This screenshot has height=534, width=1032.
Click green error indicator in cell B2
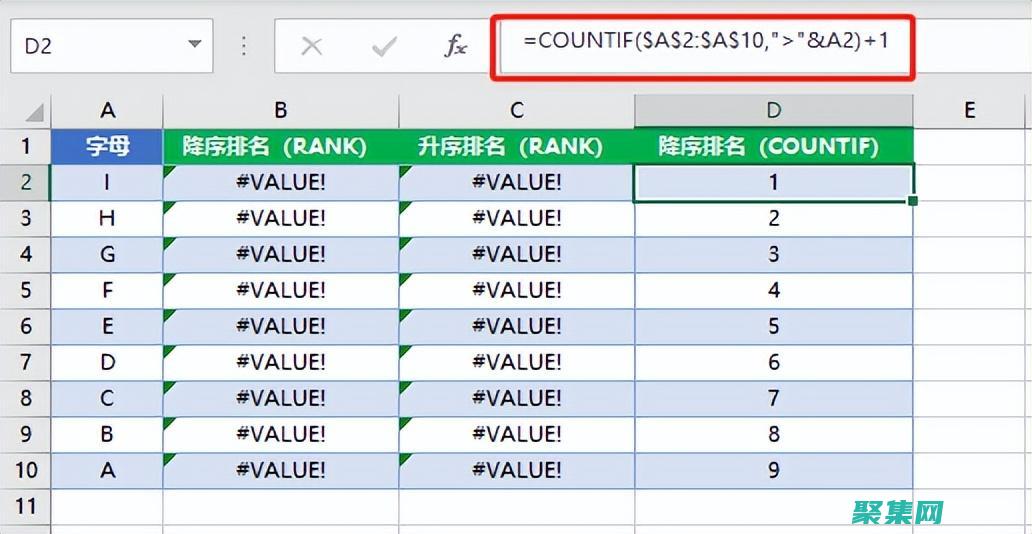168,170
